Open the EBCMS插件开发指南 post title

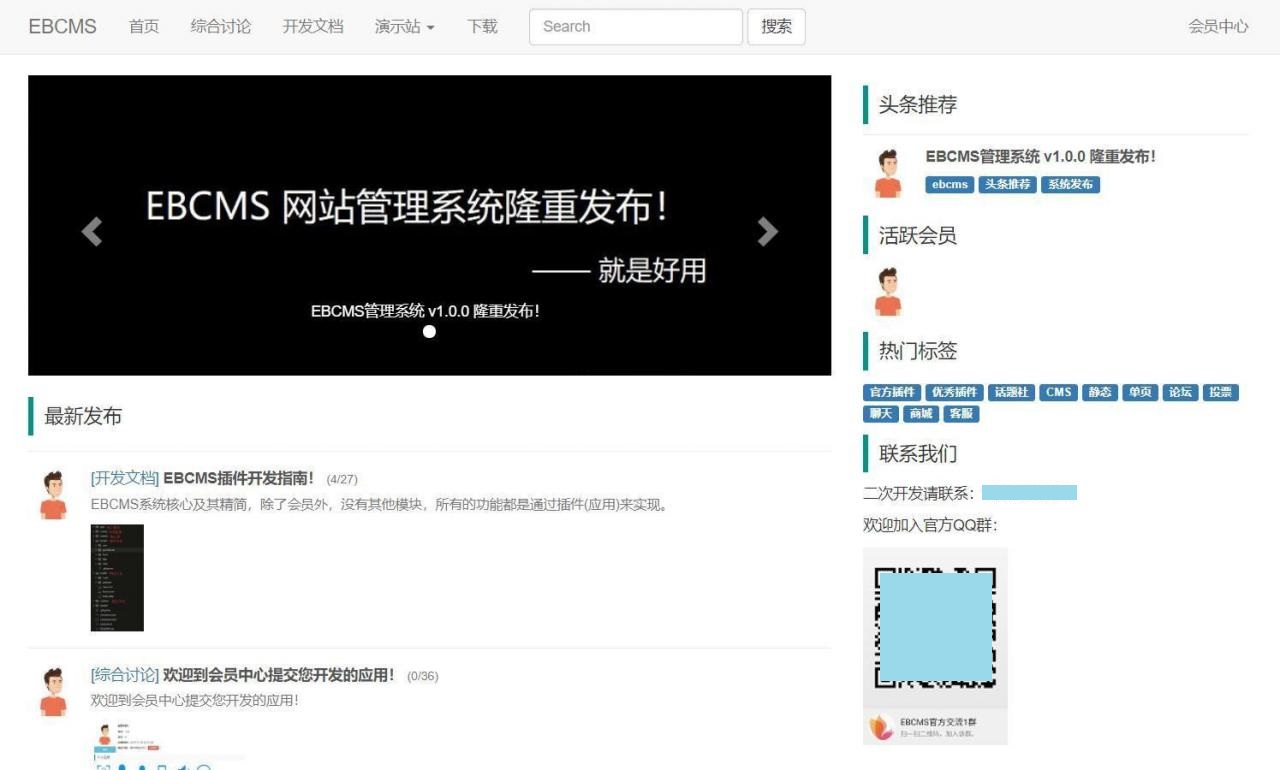pyautogui.click(x=238, y=478)
